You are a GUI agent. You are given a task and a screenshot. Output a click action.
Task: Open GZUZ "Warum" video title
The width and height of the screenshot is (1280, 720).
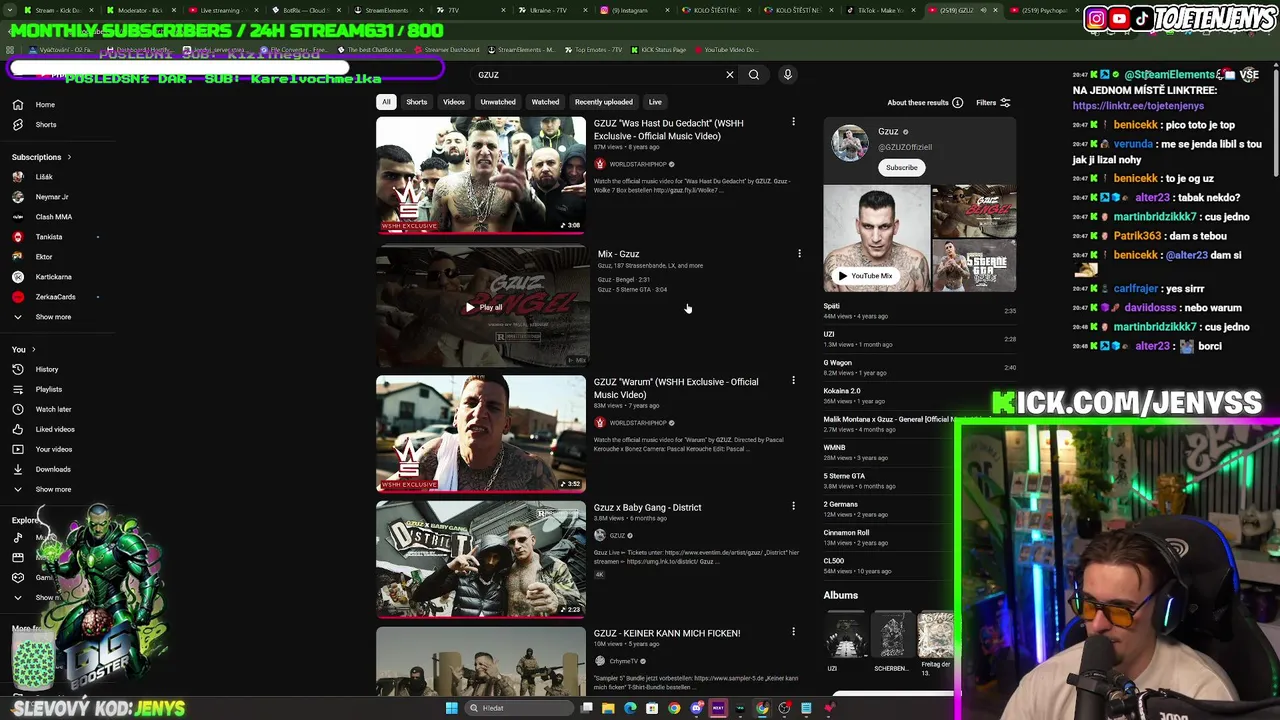click(676, 388)
